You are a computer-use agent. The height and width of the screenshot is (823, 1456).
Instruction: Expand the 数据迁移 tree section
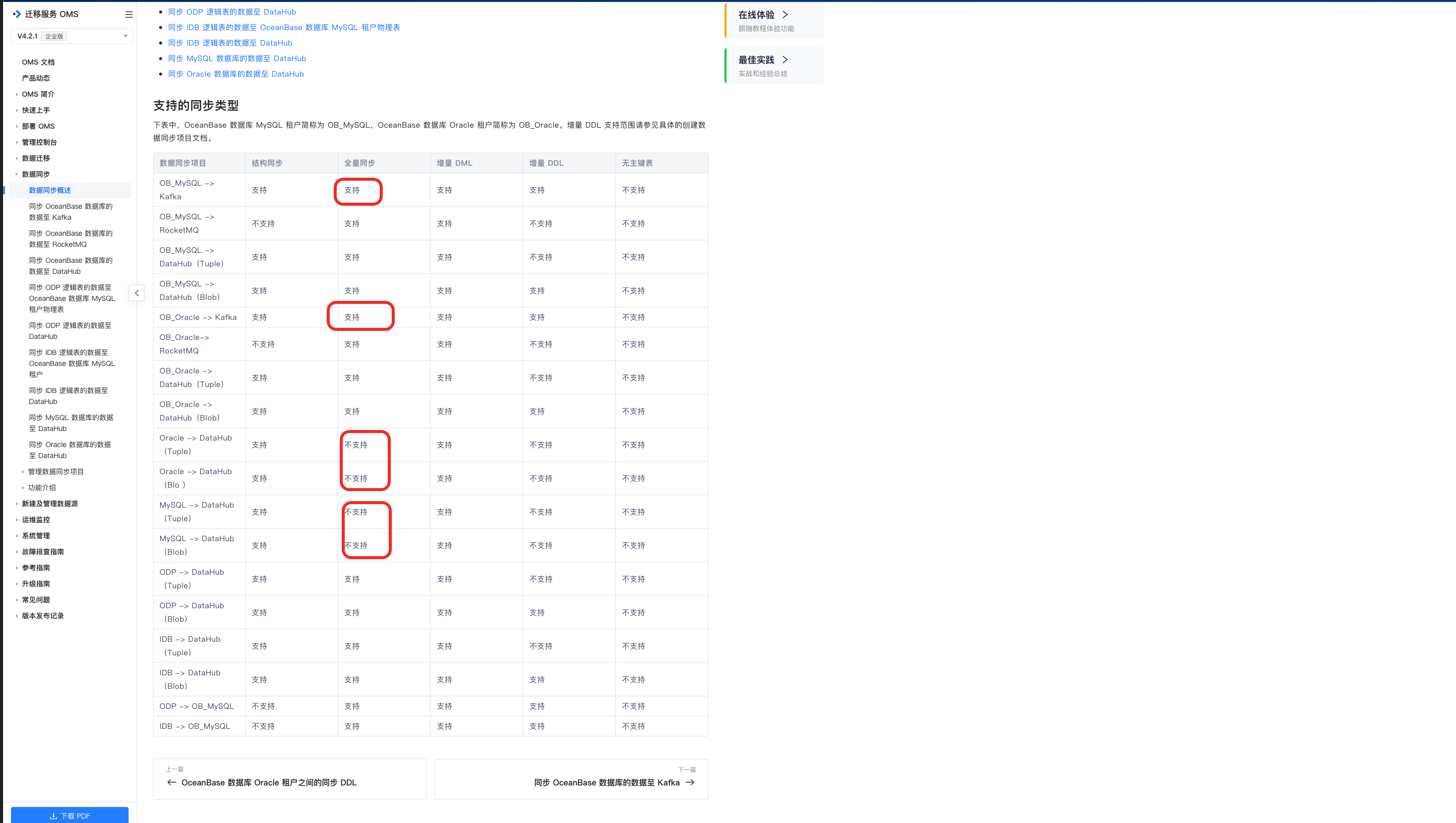coord(17,158)
